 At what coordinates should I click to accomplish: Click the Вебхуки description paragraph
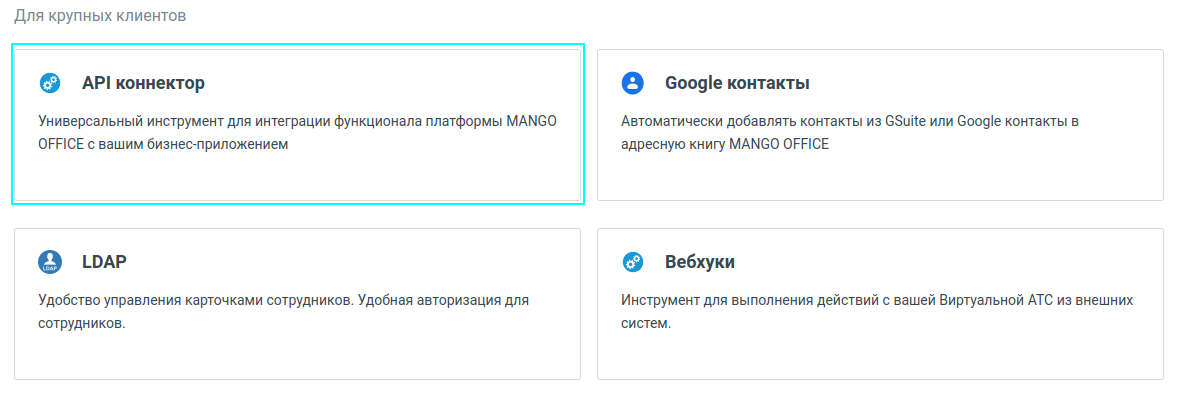[877, 312]
